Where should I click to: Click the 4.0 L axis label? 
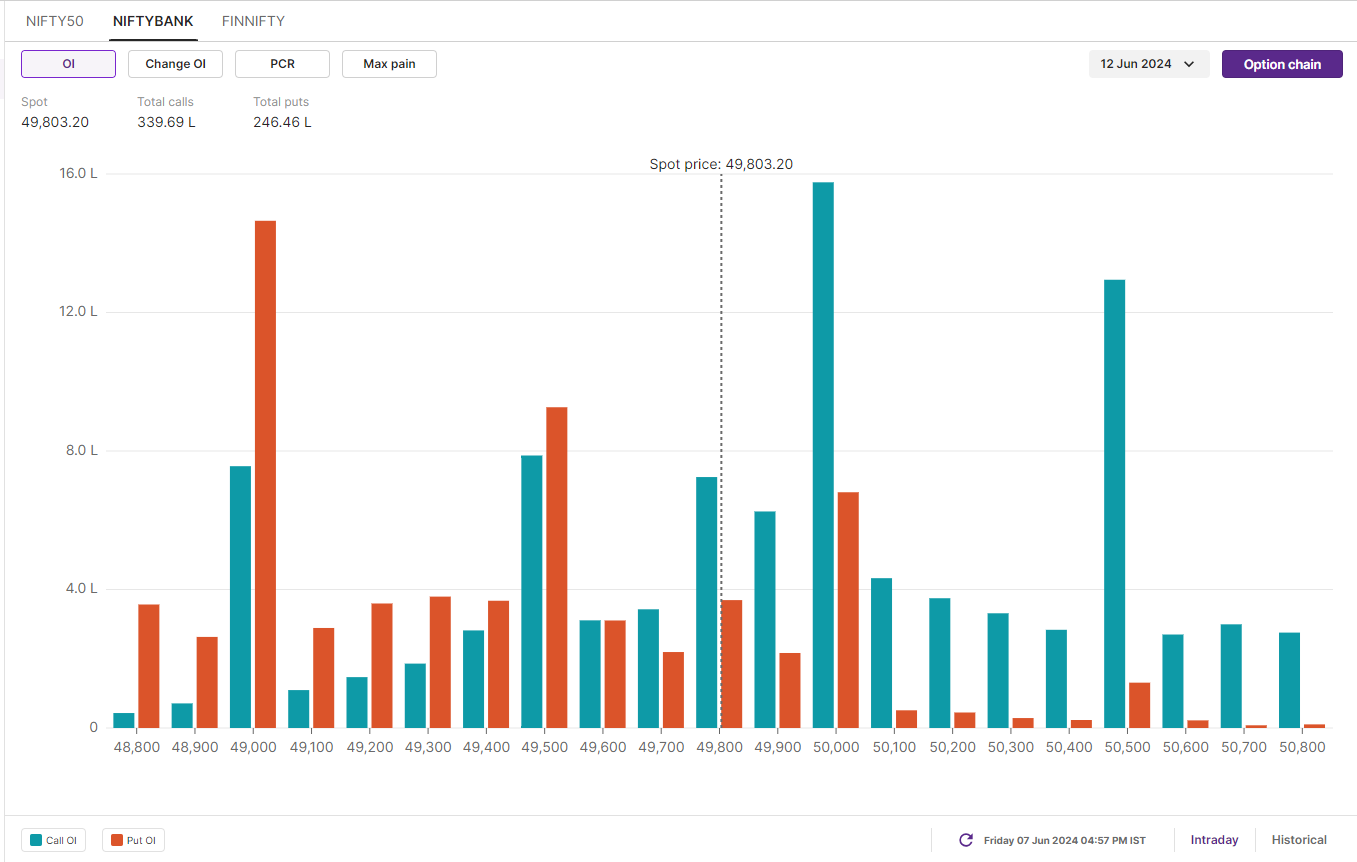coord(82,588)
